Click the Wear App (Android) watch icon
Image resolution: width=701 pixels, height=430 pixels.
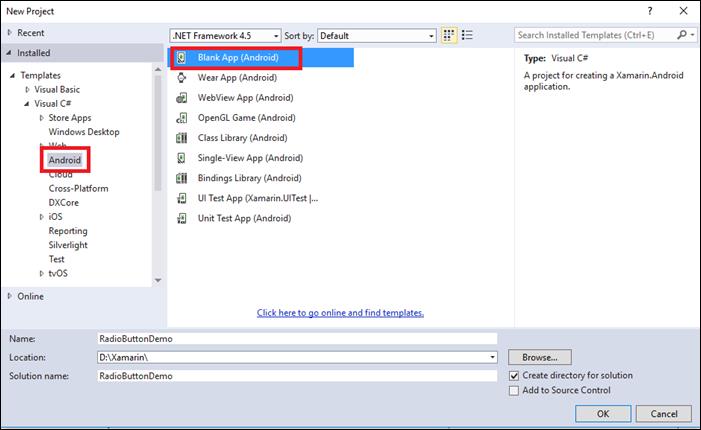tap(182, 78)
